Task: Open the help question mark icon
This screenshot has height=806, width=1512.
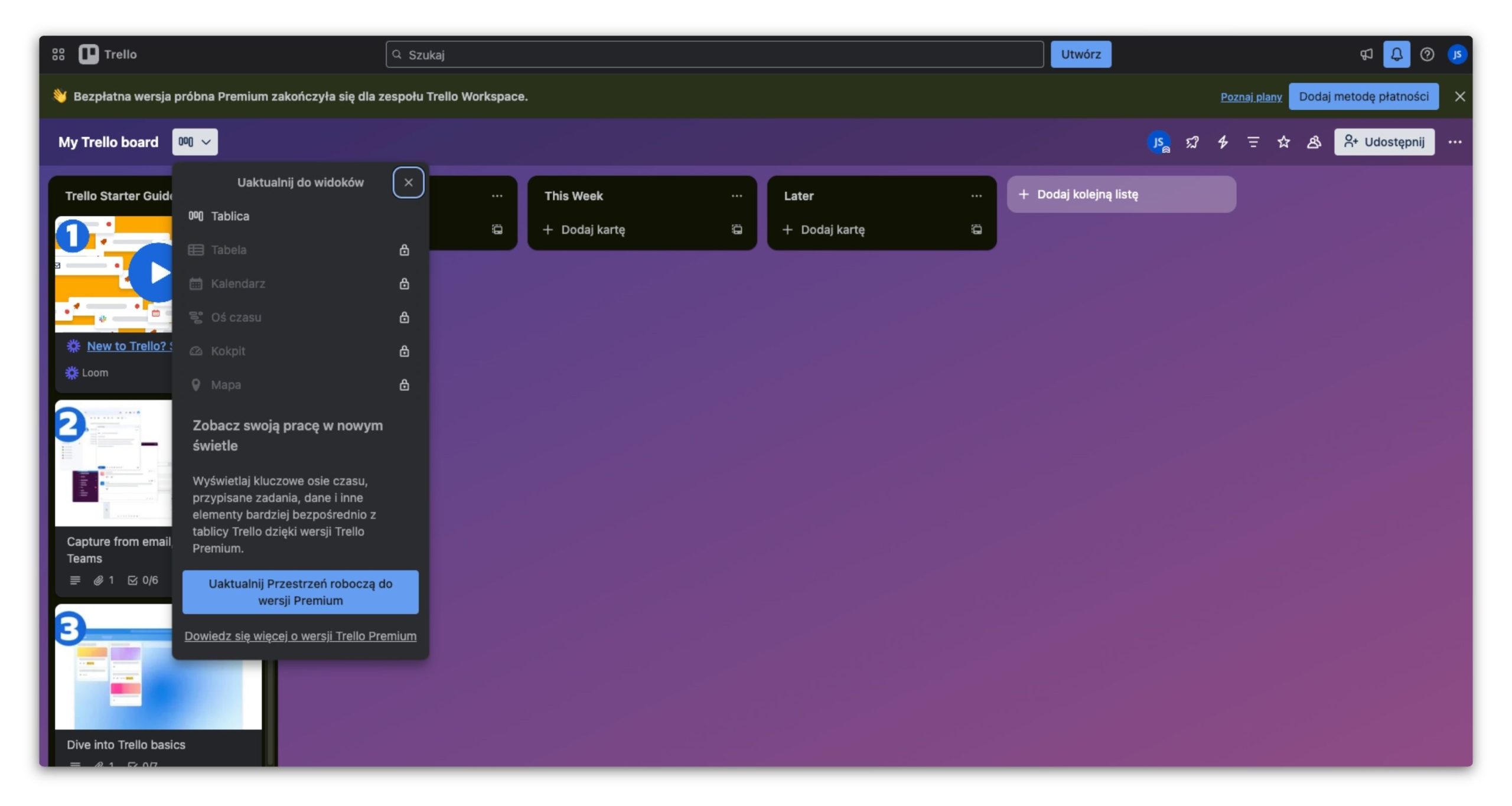Action: pos(1427,54)
